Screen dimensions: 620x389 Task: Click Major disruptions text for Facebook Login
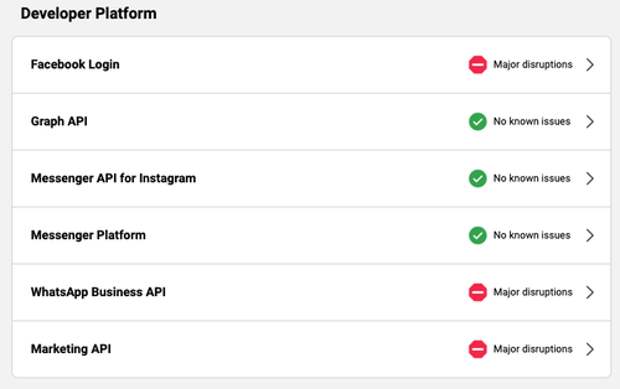533,64
